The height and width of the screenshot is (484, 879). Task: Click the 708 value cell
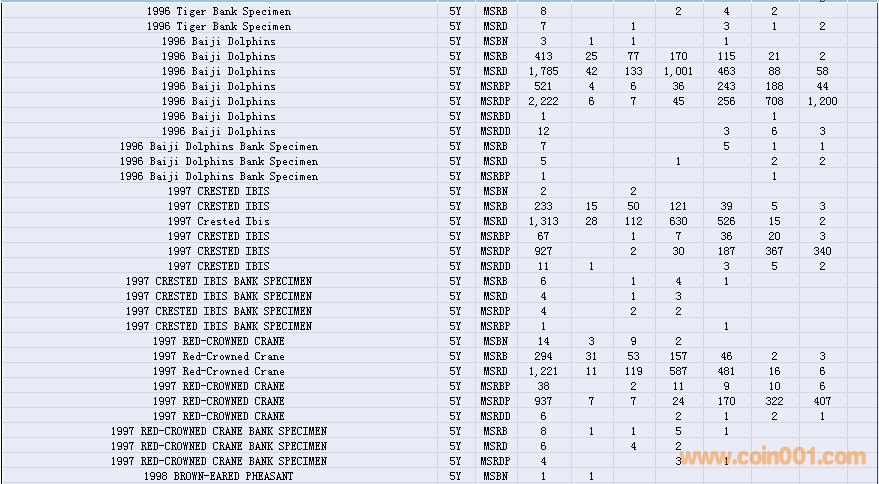[774, 101]
